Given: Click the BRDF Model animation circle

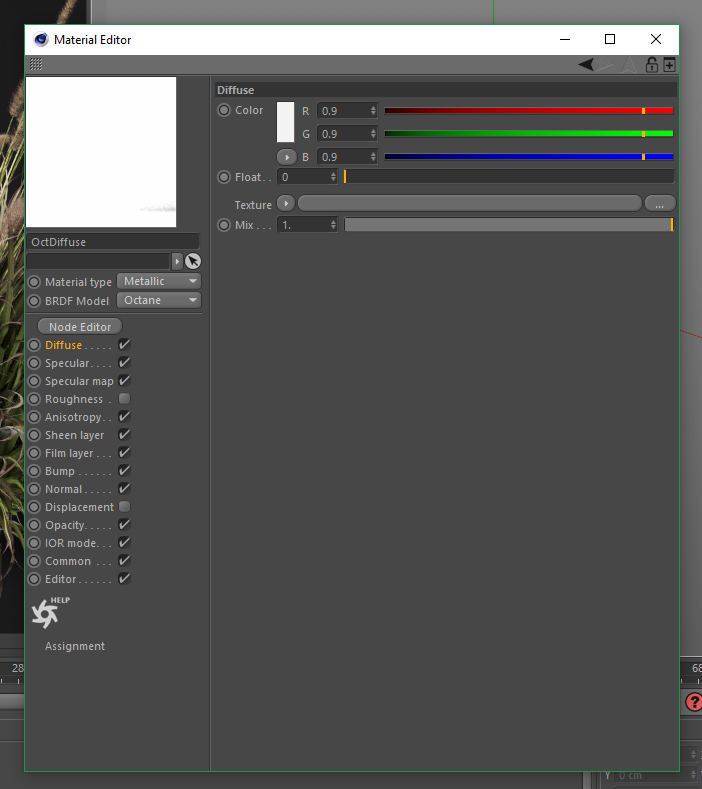Looking at the screenshot, I should pos(34,300).
